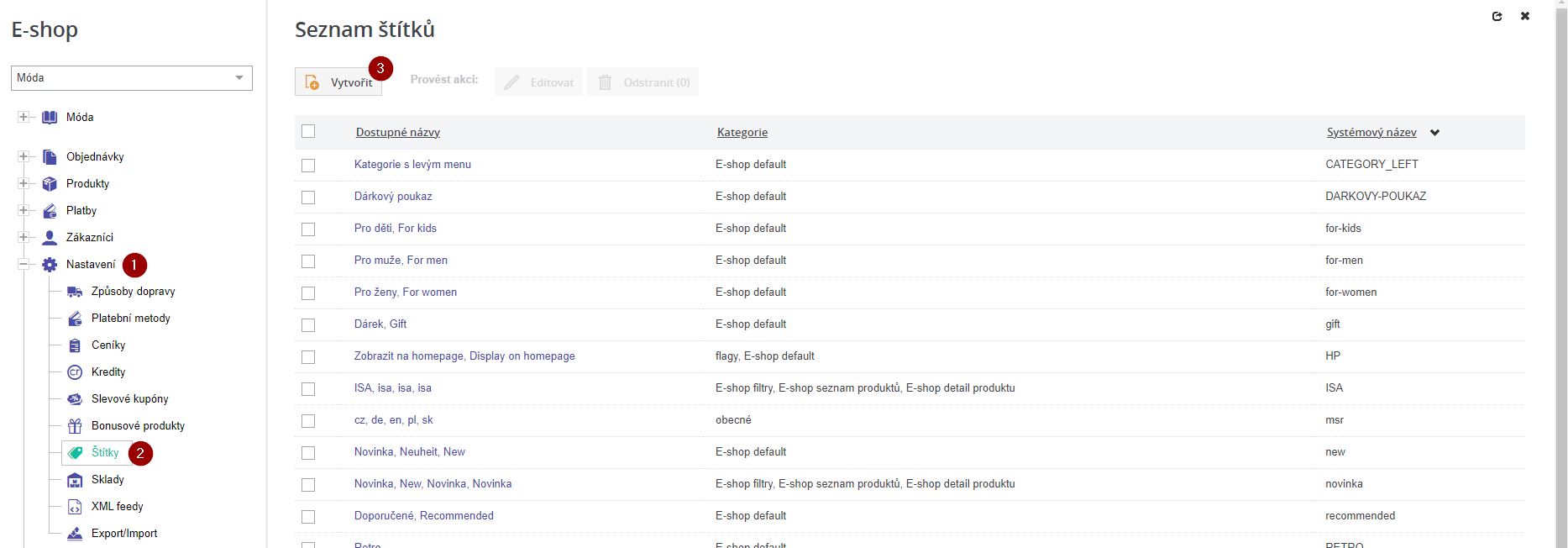Screen dimensions: 1568x548
Task: Click the Vytvořit button
Action: click(x=338, y=82)
